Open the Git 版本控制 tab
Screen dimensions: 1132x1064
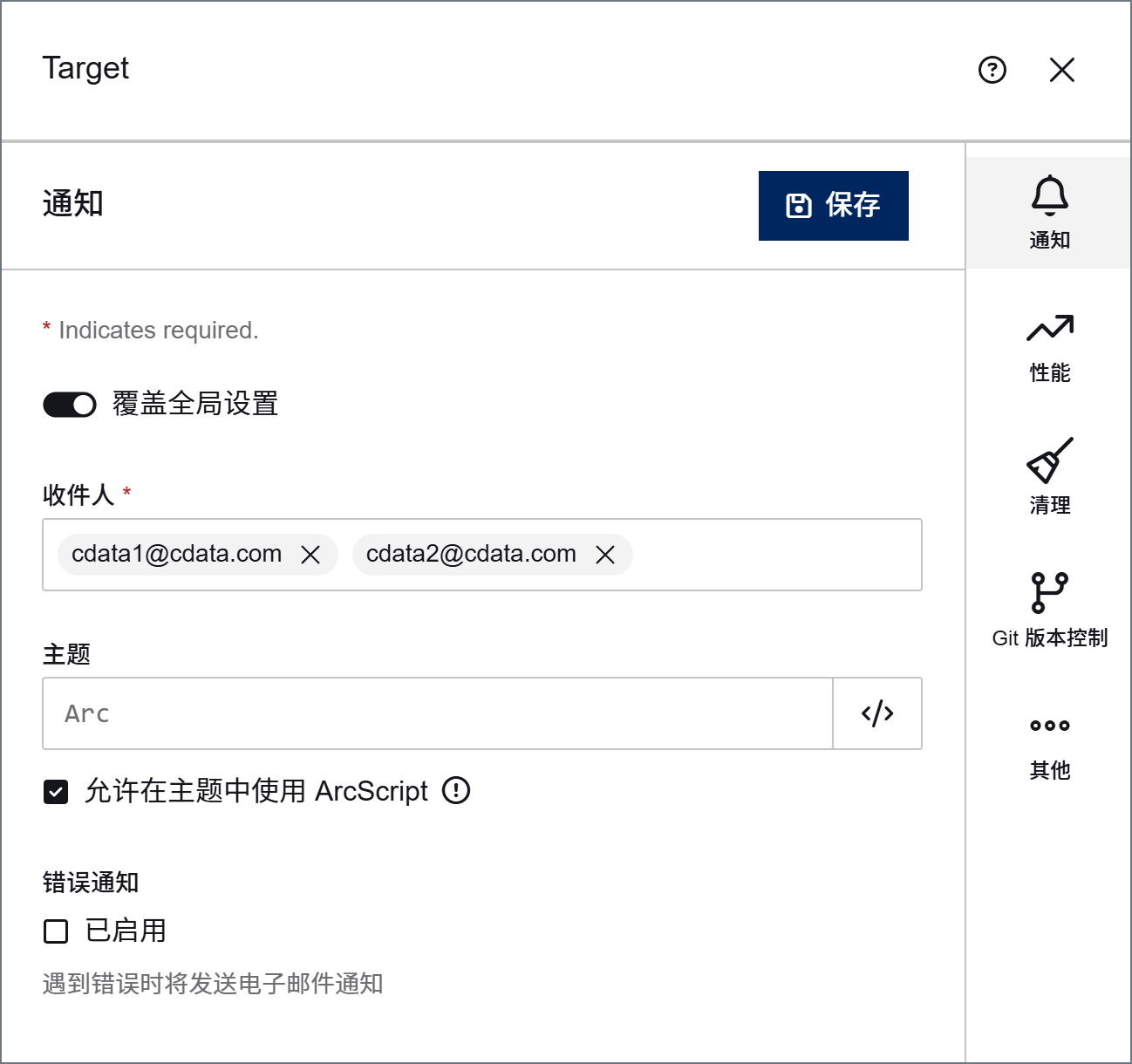tap(1049, 610)
